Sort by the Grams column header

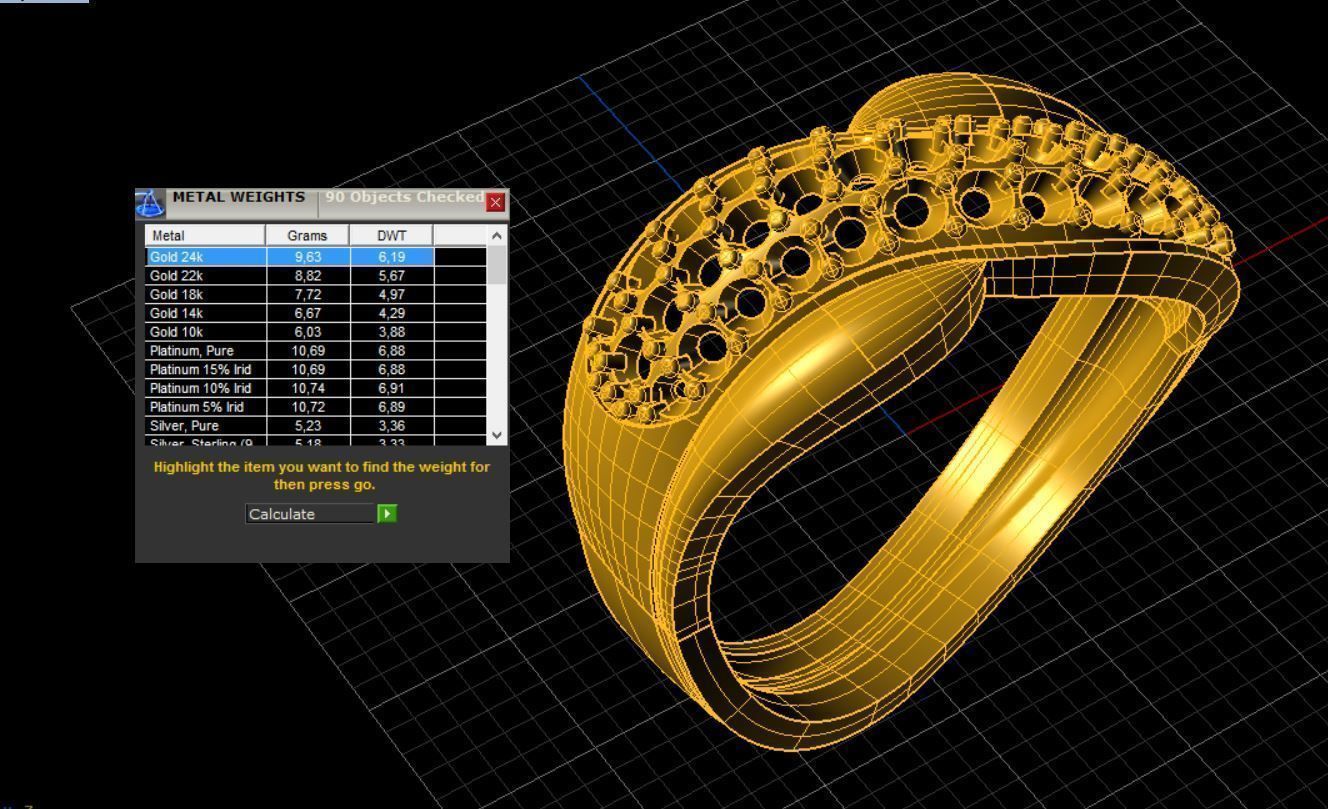pos(307,235)
